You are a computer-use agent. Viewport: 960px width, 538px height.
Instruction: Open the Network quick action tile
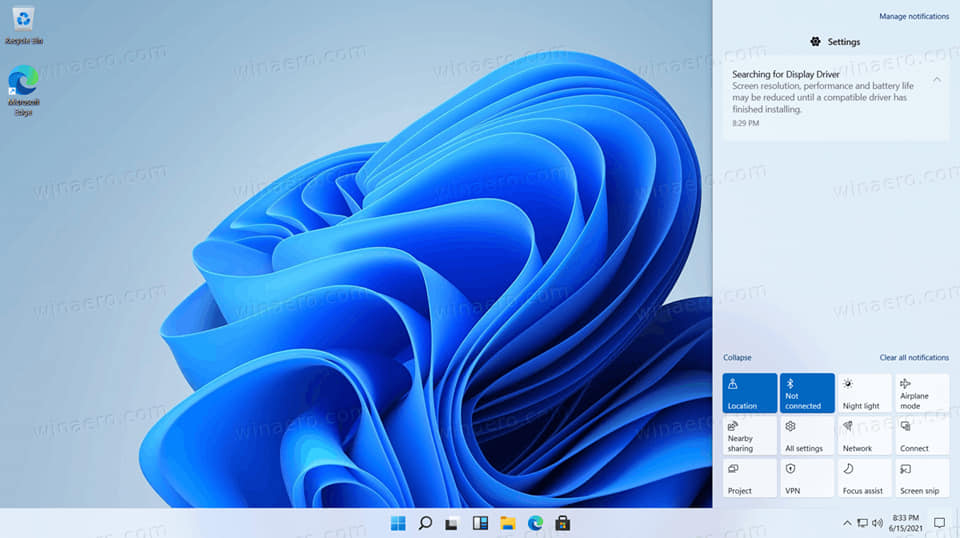coord(864,435)
